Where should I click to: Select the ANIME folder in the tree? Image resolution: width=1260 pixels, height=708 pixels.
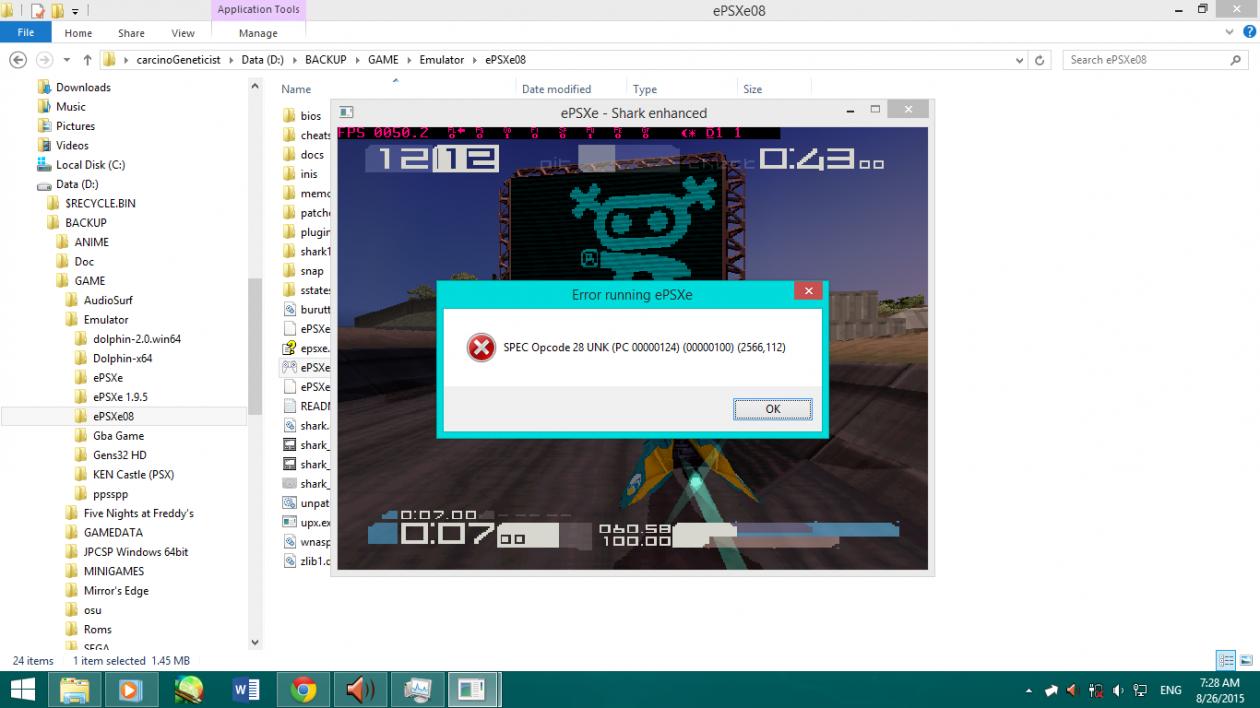91,242
